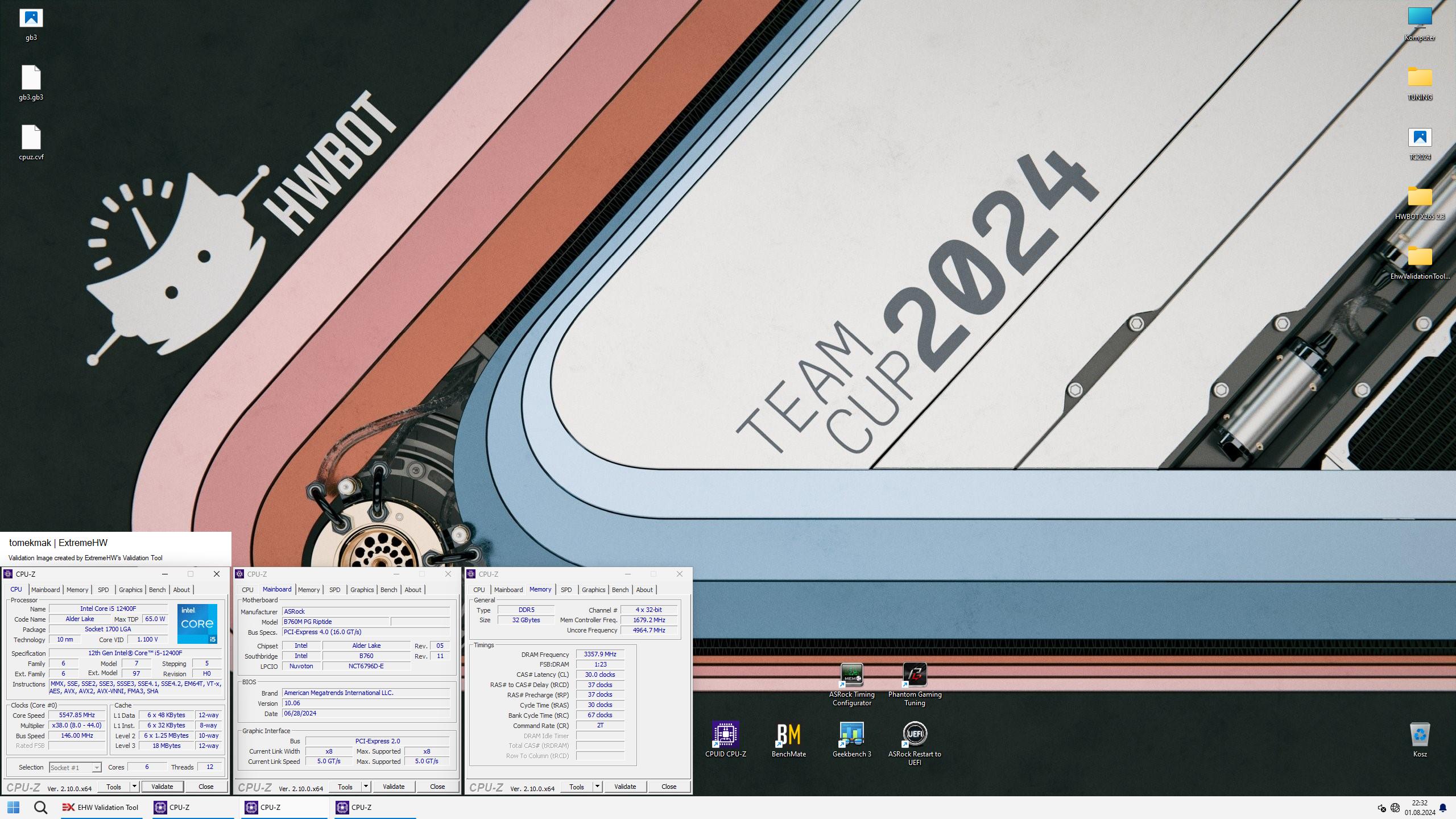Image resolution: width=1456 pixels, height=819 pixels.
Task: Switch to Mainboard tab in first CPU-Z window
Action: 45,590
